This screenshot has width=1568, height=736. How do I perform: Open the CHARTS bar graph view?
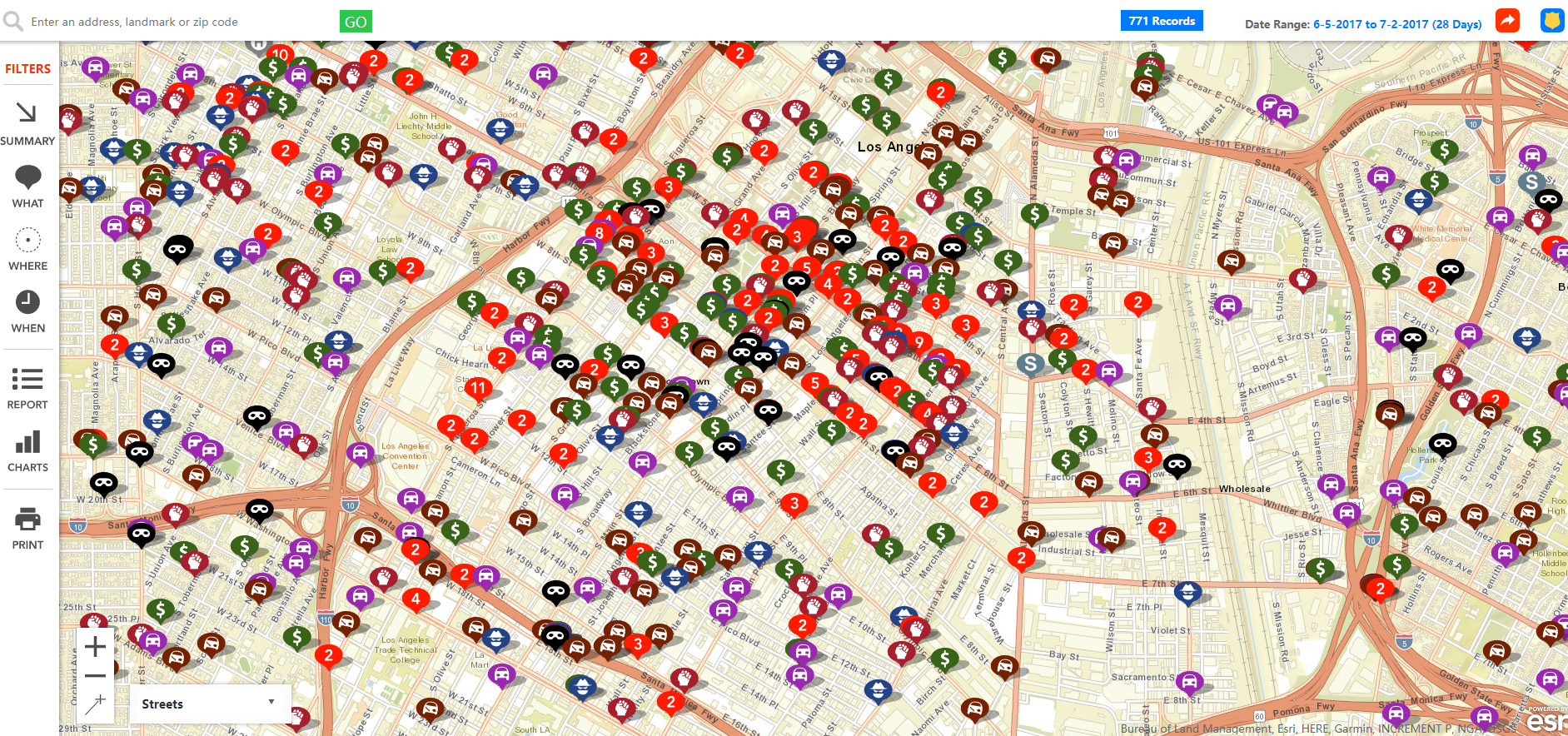27,450
